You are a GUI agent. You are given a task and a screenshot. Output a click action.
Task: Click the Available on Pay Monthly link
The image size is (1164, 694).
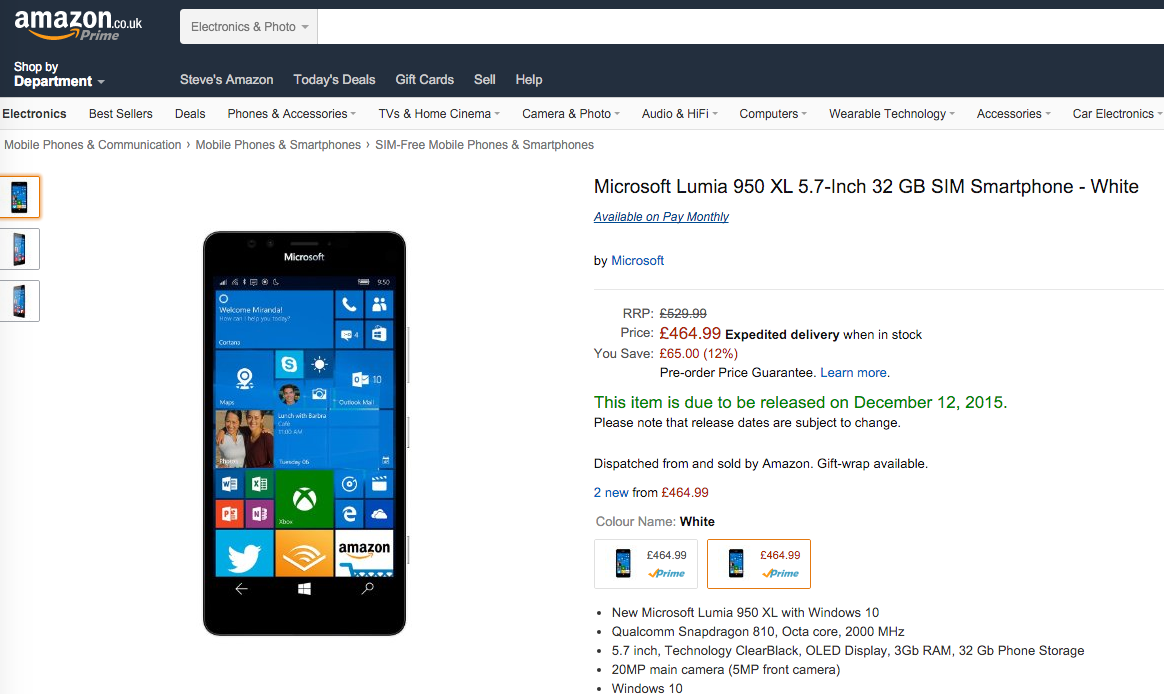[x=661, y=217]
